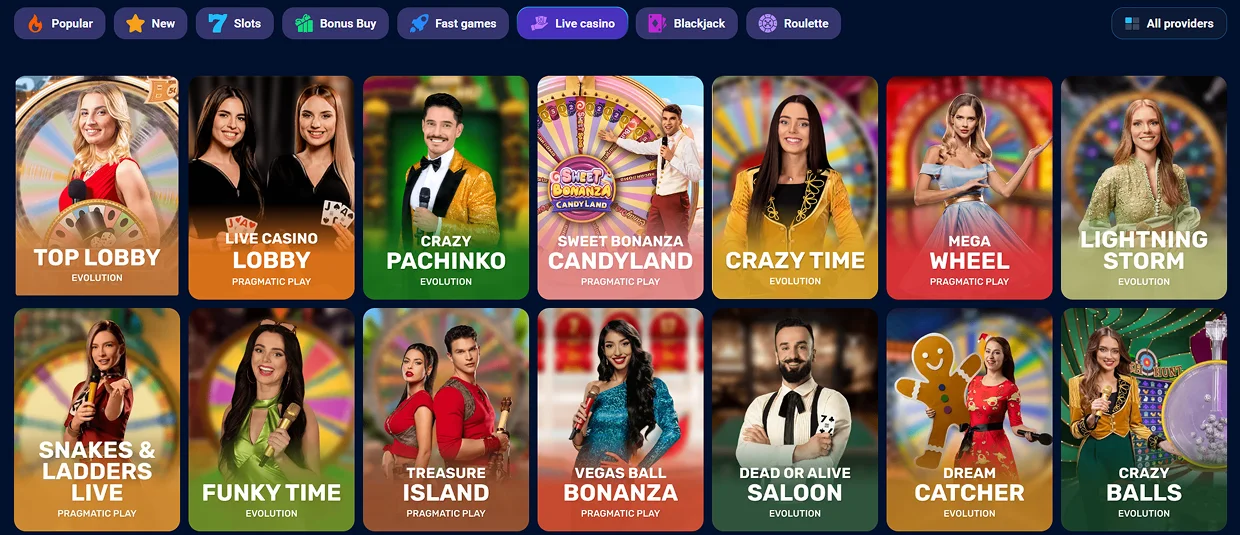Select the Mega Wheel game card
The image size is (1240, 536).
pos(969,188)
